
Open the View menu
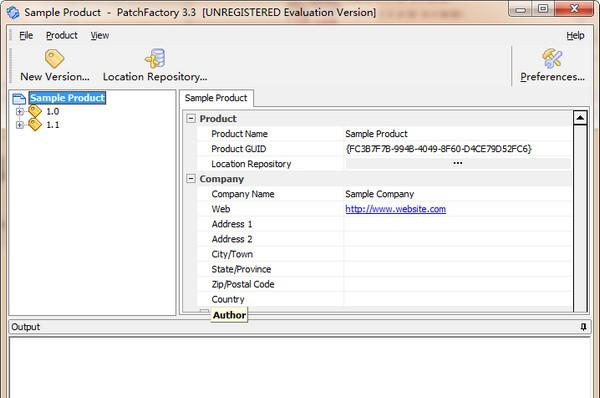tap(99, 36)
